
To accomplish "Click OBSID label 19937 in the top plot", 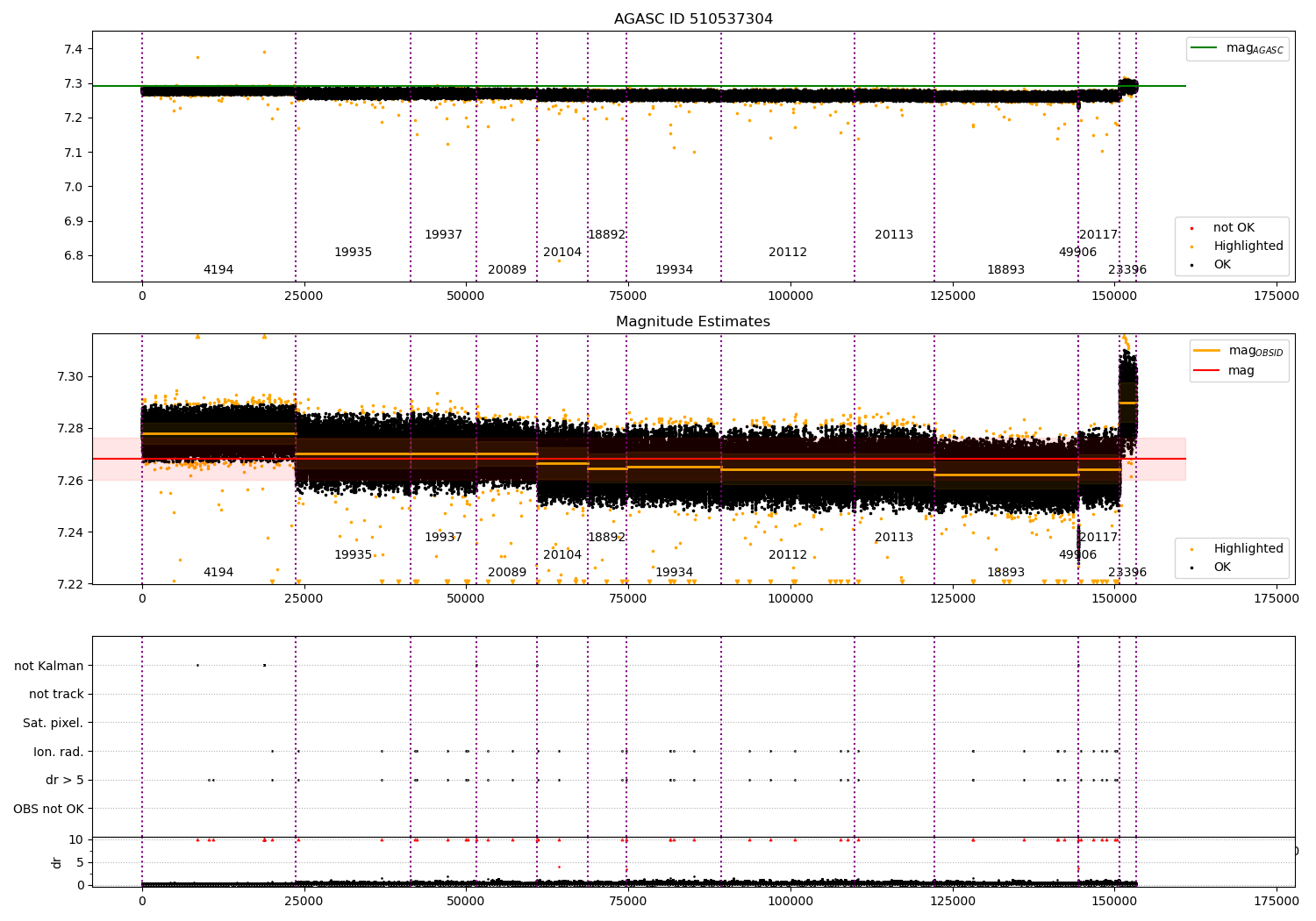I will pos(443,235).
